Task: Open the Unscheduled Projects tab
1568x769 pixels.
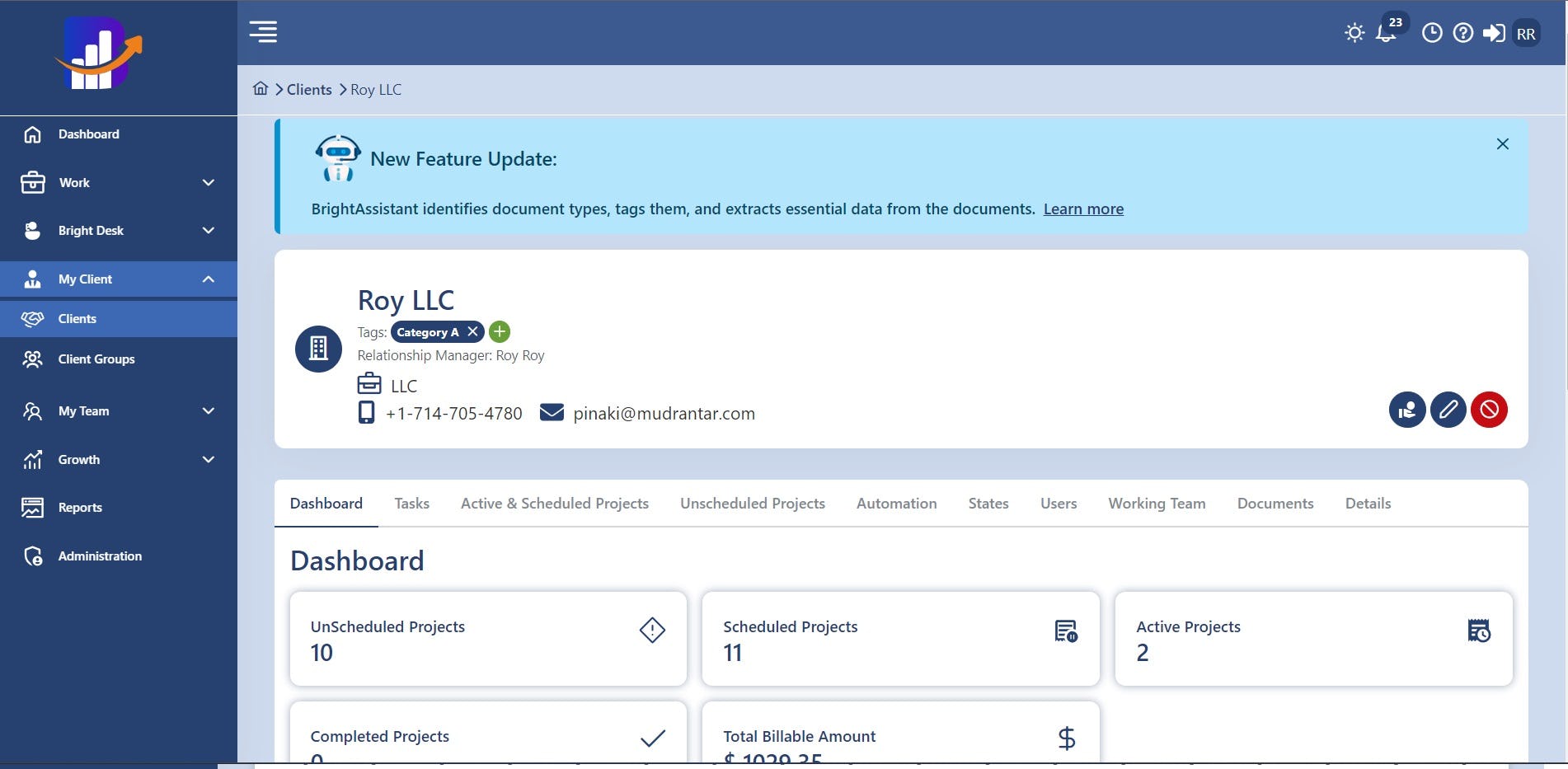Action: (x=752, y=503)
